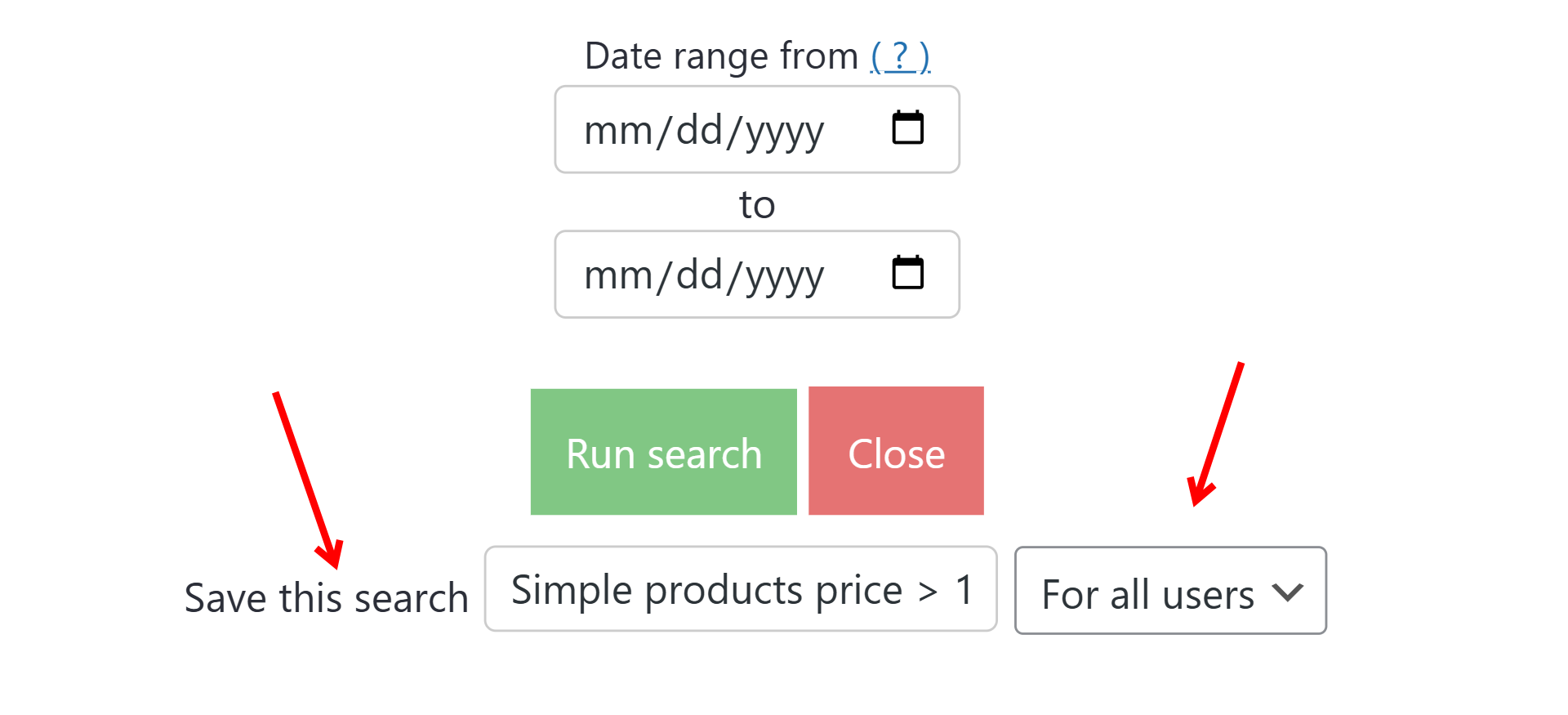Select the day segment of end date
1568x715 pixels.
tap(699, 275)
